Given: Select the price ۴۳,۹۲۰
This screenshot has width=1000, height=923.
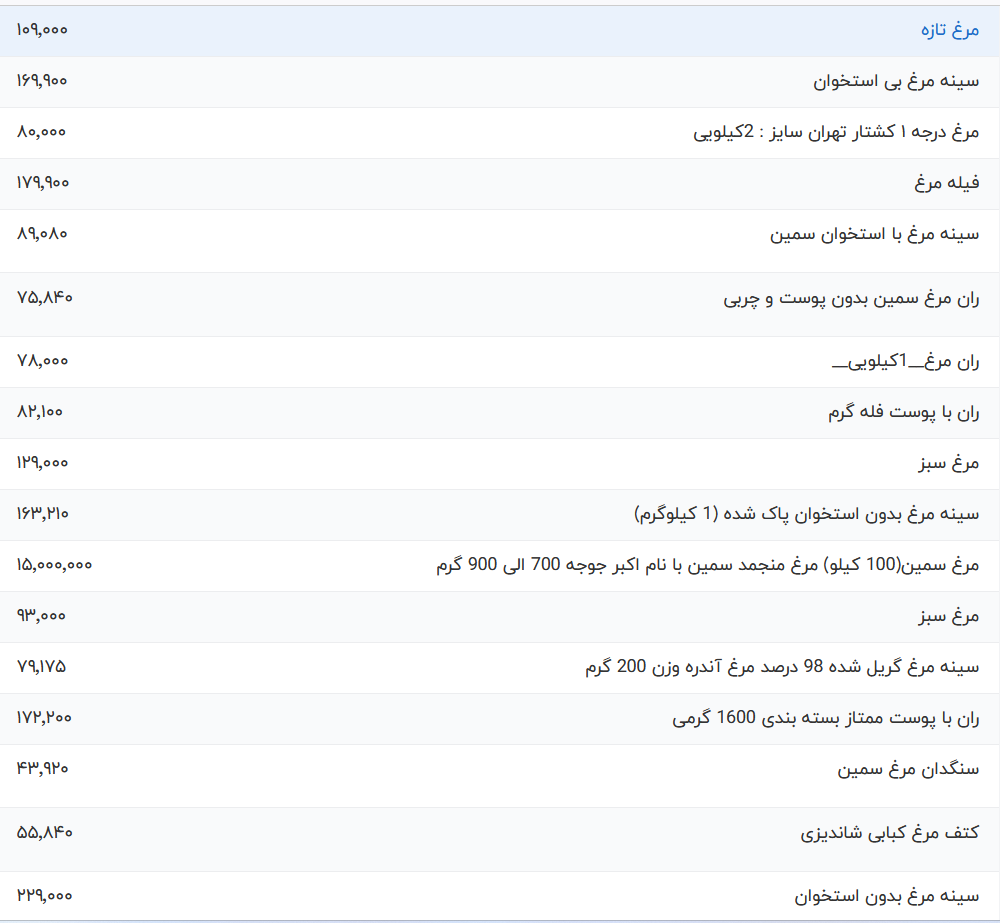Looking at the screenshot, I should click(43, 769).
